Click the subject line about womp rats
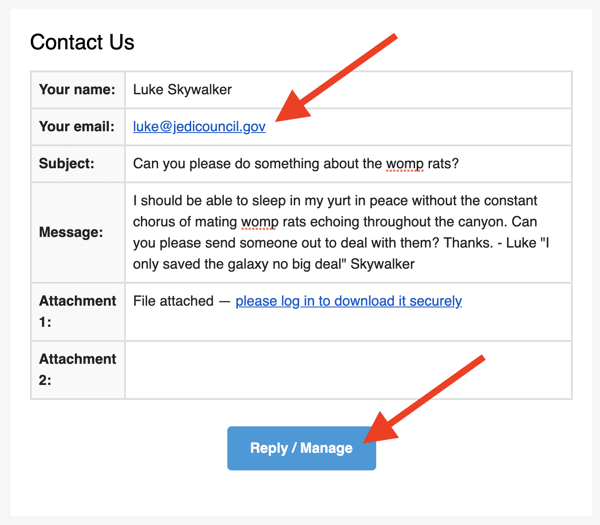 [x=296, y=164]
